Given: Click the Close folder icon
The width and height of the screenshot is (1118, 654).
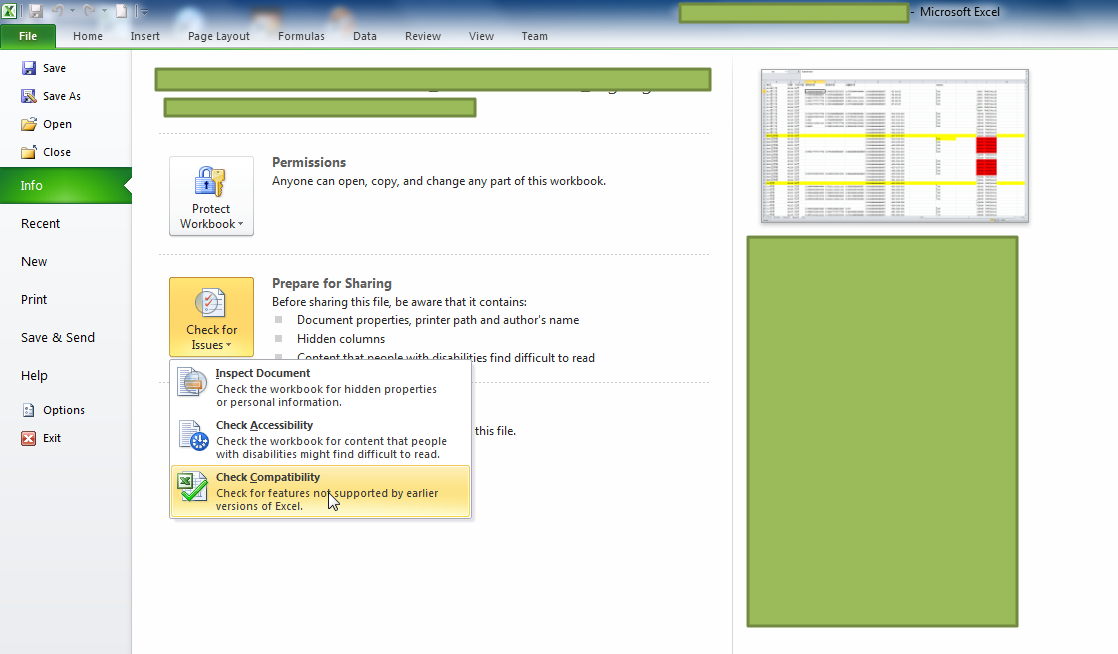Looking at the screenshot, I should point(29,152).
